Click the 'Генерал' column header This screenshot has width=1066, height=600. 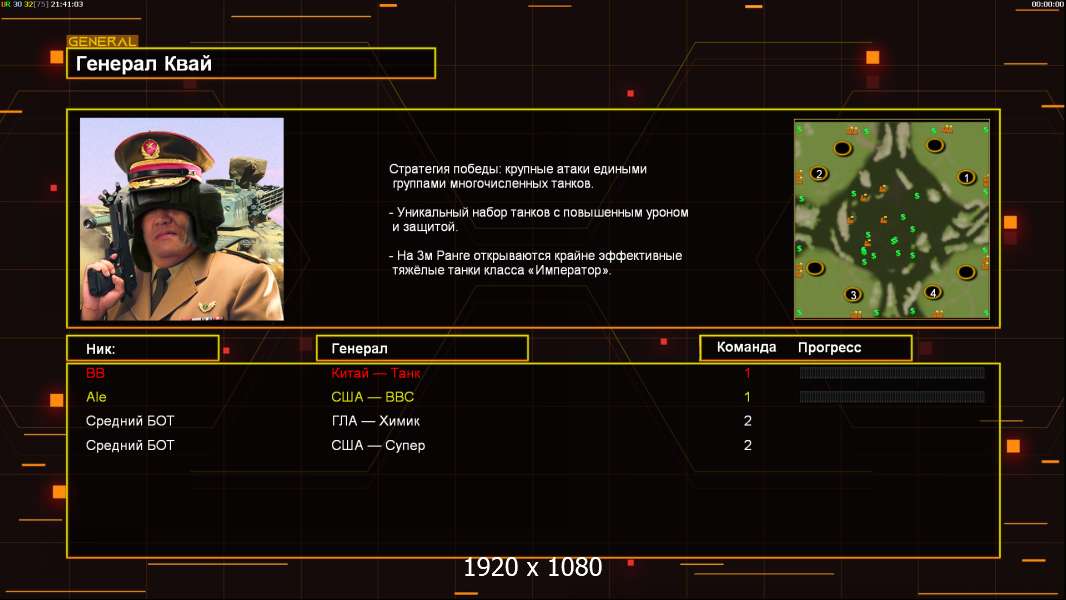pos(422,349)
